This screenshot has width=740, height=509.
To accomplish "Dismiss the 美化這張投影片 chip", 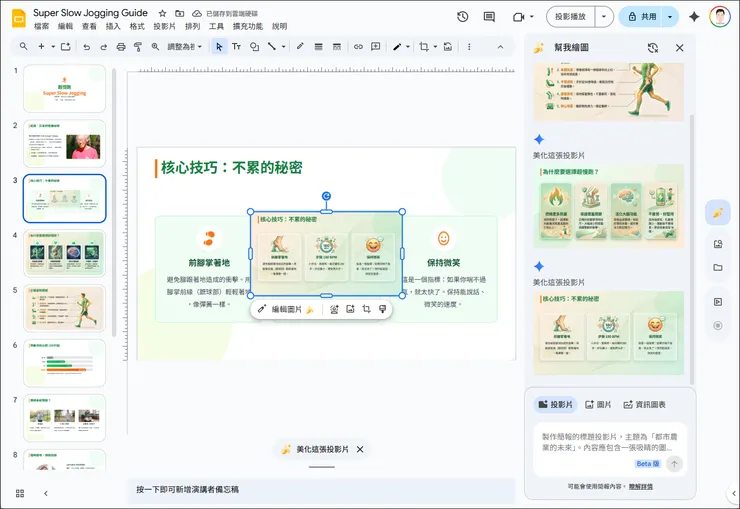I will [360, 449].
